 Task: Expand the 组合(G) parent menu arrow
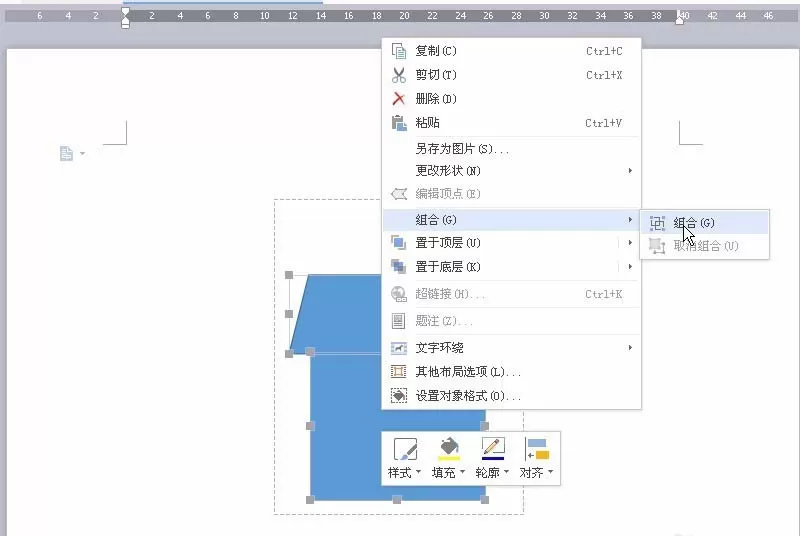pos(630,220)
